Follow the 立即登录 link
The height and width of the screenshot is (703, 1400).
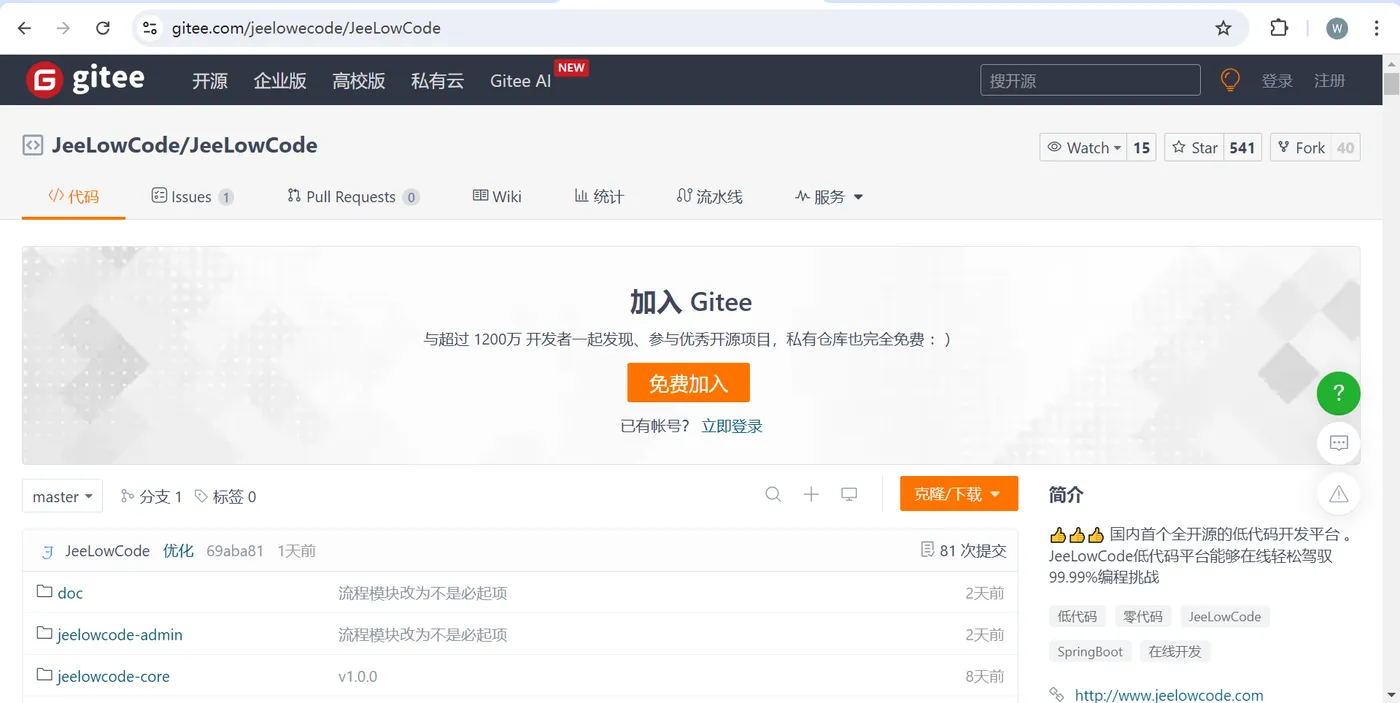click(x=732, y=426)
